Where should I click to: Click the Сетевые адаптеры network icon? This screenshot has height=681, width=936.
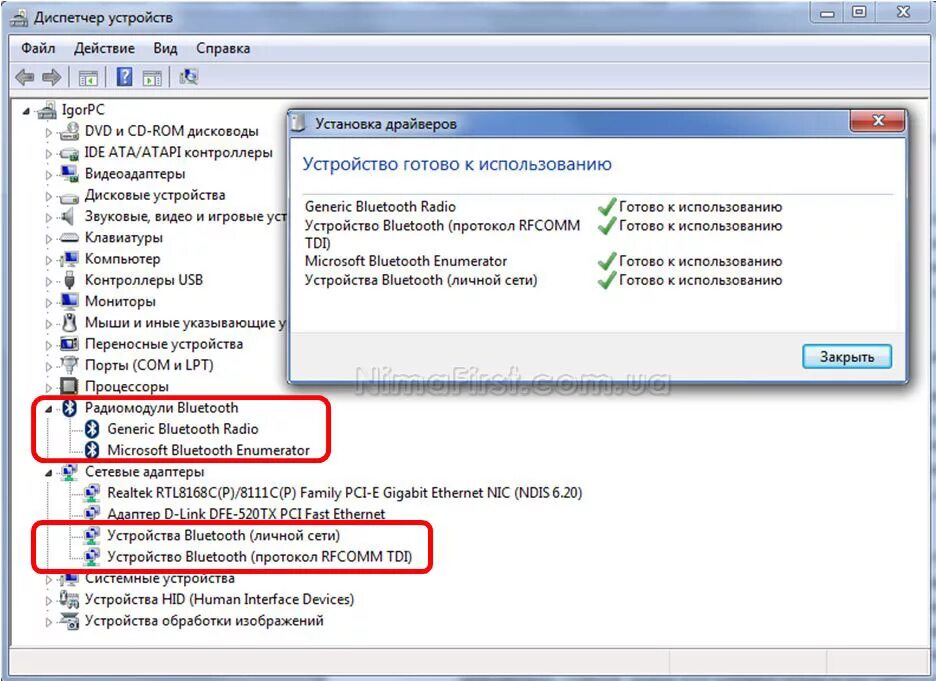tap(69, 472)
